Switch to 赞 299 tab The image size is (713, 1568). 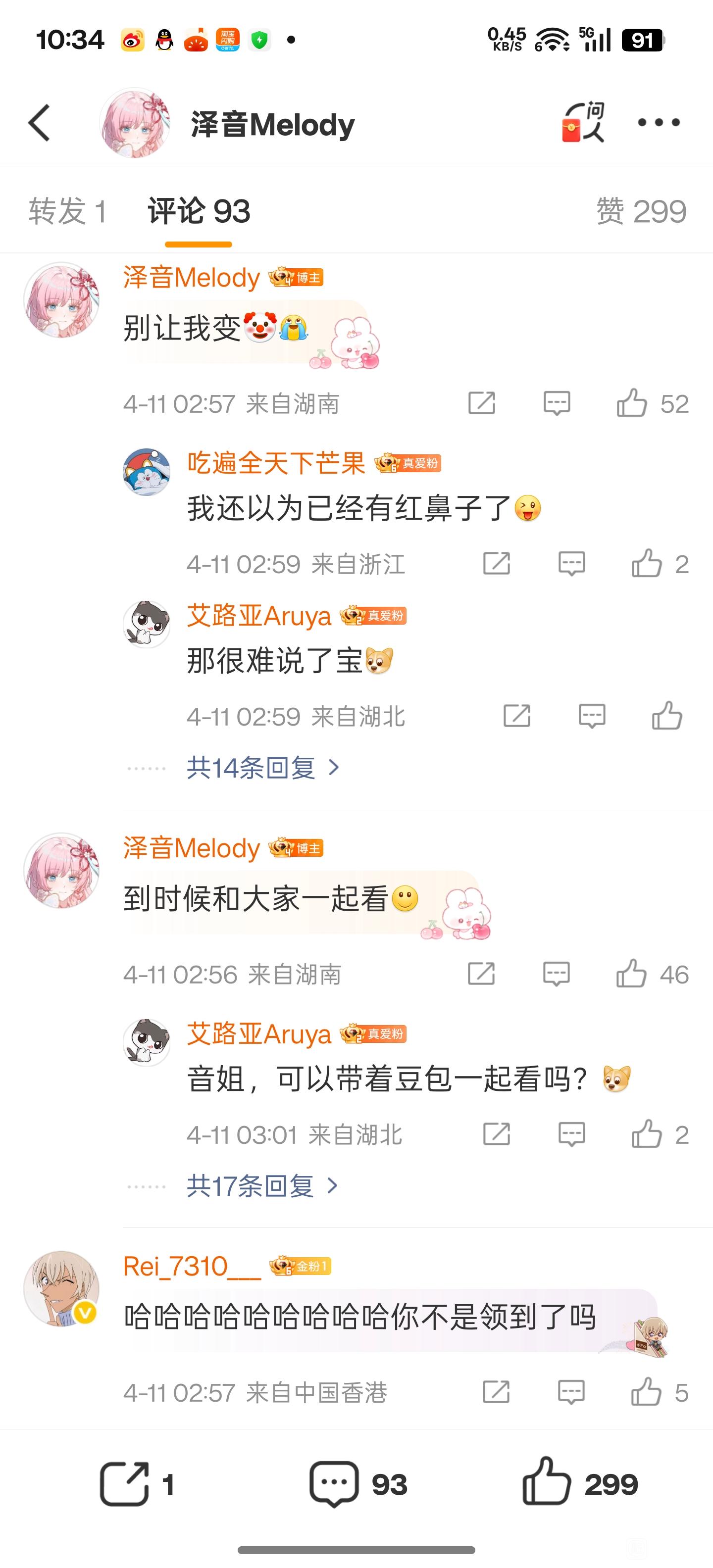point(641,211)
